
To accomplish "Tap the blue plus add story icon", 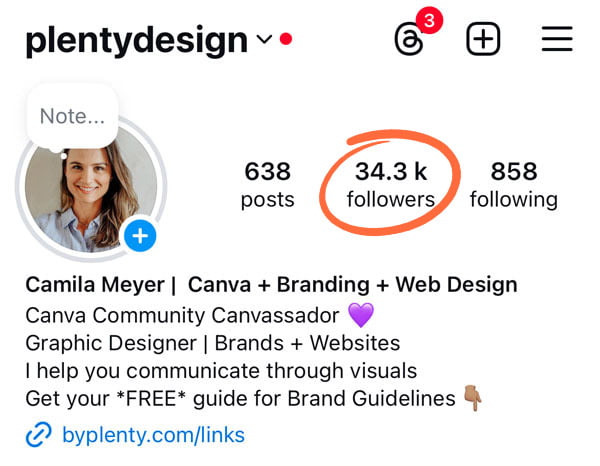I will click(140, 236).
